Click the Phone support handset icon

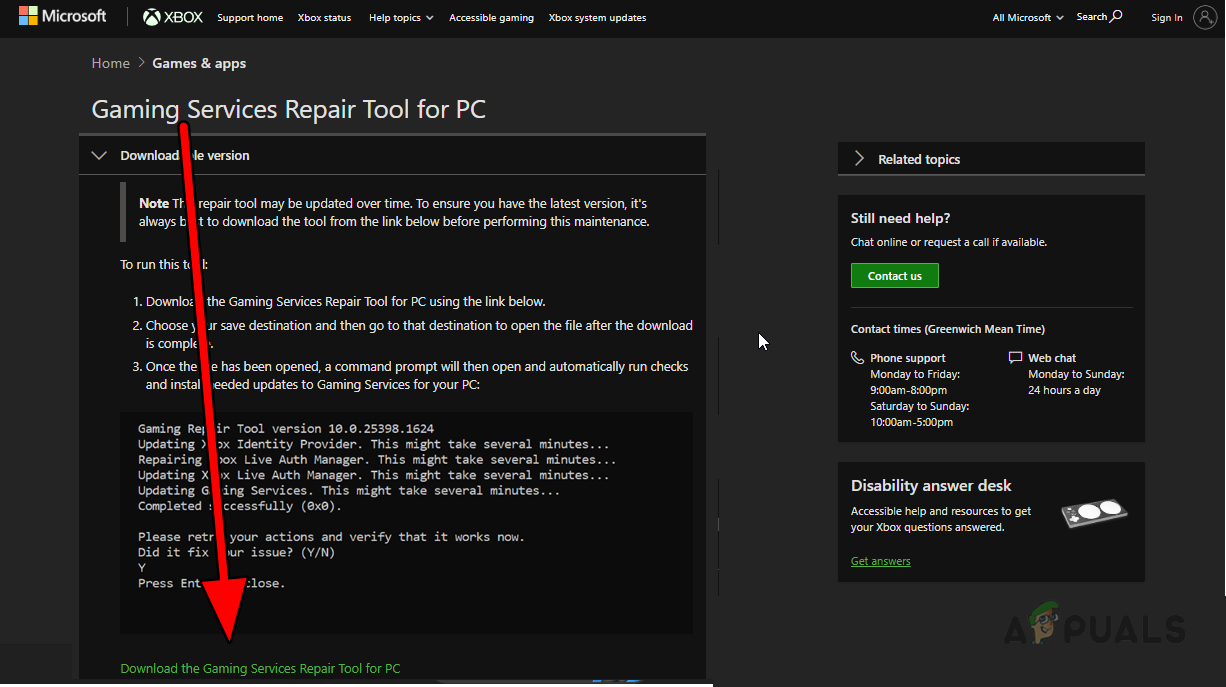click(857, 357)
